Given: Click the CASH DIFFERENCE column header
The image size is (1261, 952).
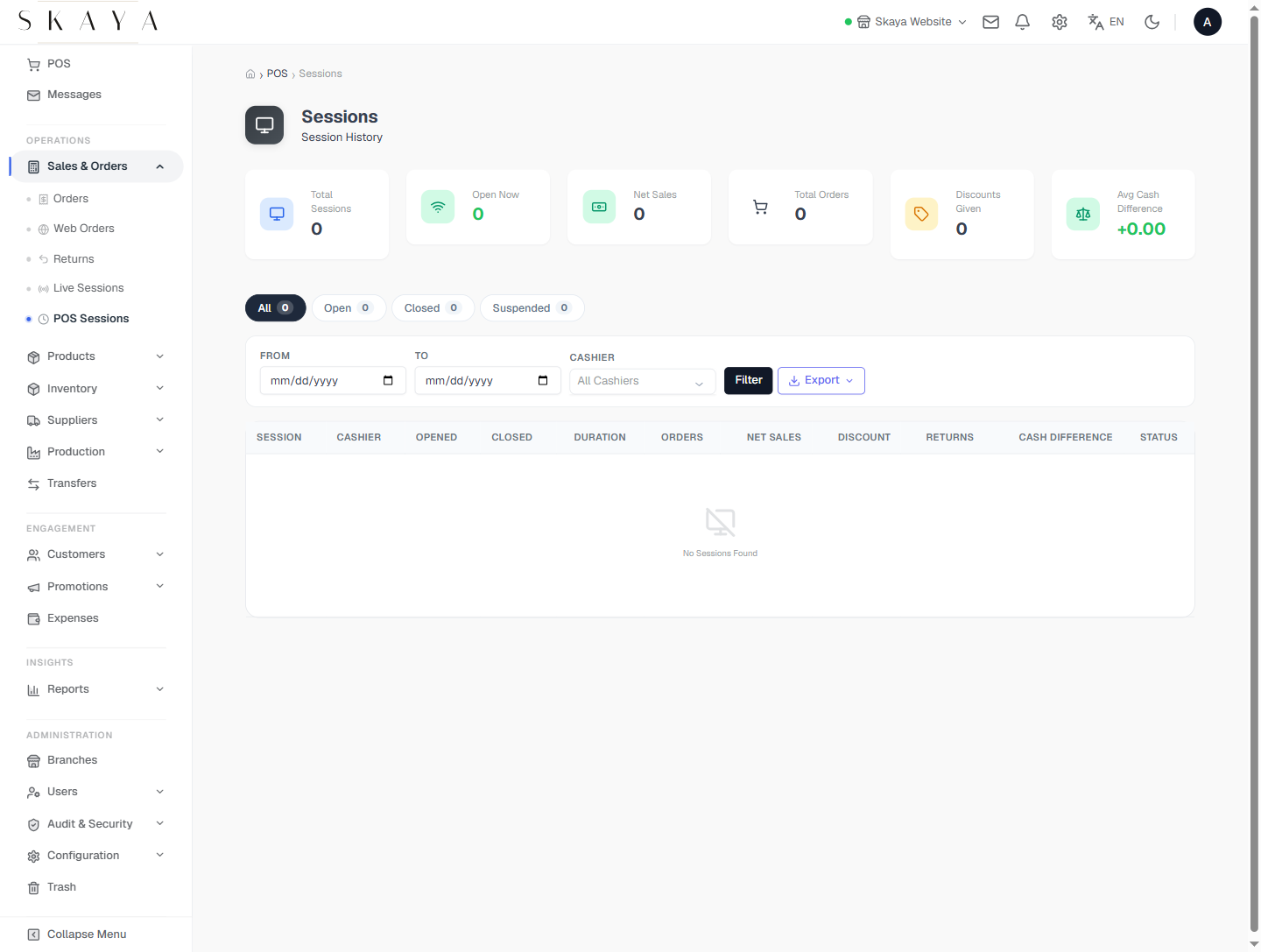Looking at the screenshot, I should 1066,437.
